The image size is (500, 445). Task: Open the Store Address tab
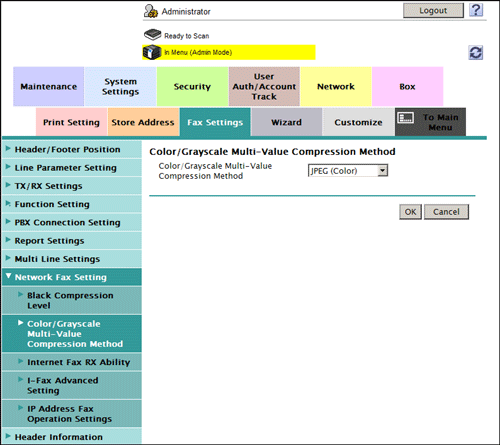pyautogui.click(x=143, y=122)
